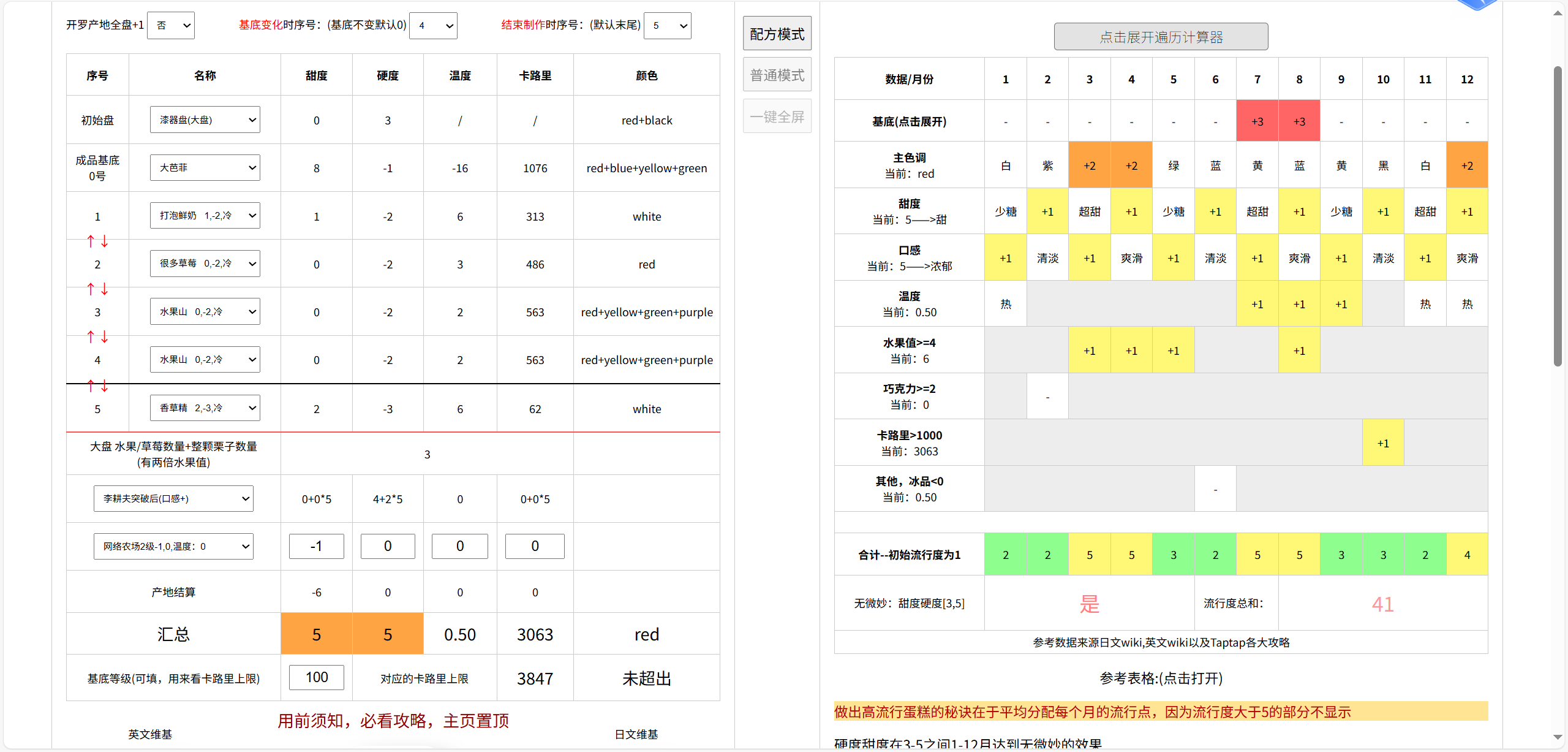
Task: Open the 网络农场2级 dropdown
Action: (173, 546)
